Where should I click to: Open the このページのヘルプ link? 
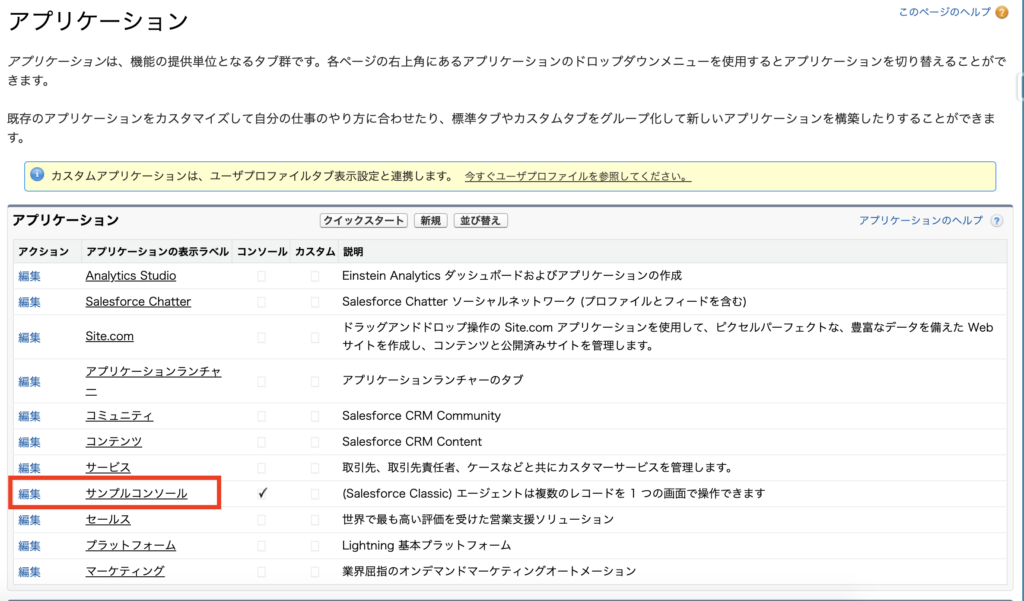945,12
